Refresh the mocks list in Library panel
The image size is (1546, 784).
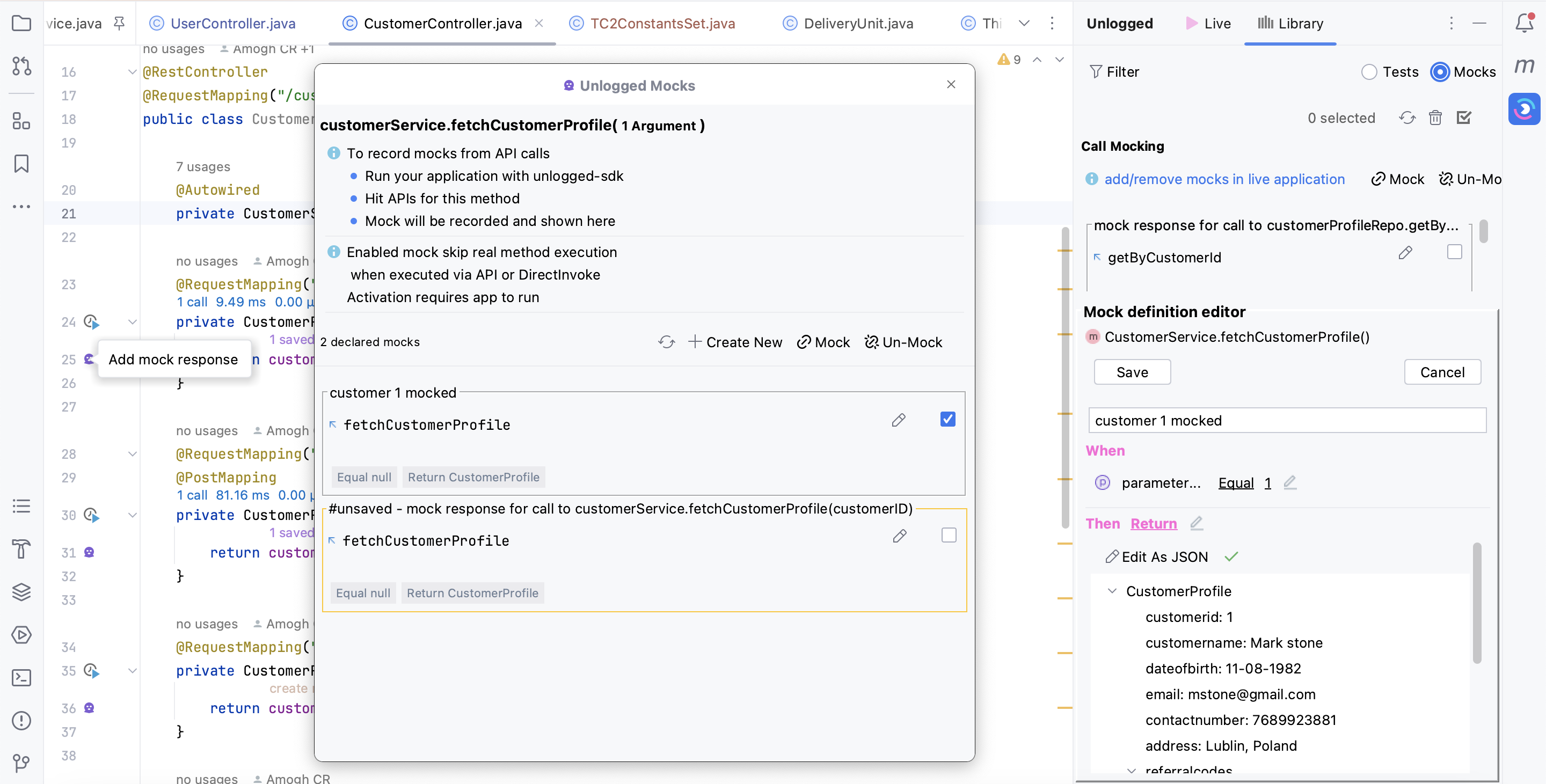(1408, 118)
